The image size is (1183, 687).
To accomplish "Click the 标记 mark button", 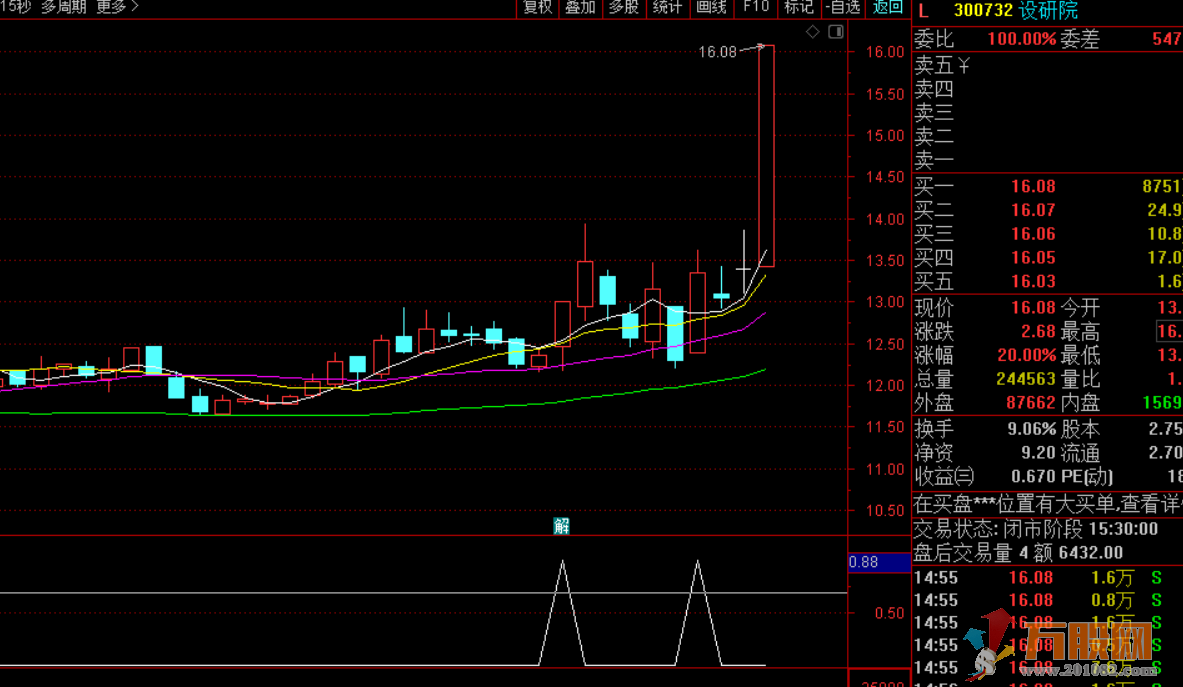I will [x=799, y=8].
